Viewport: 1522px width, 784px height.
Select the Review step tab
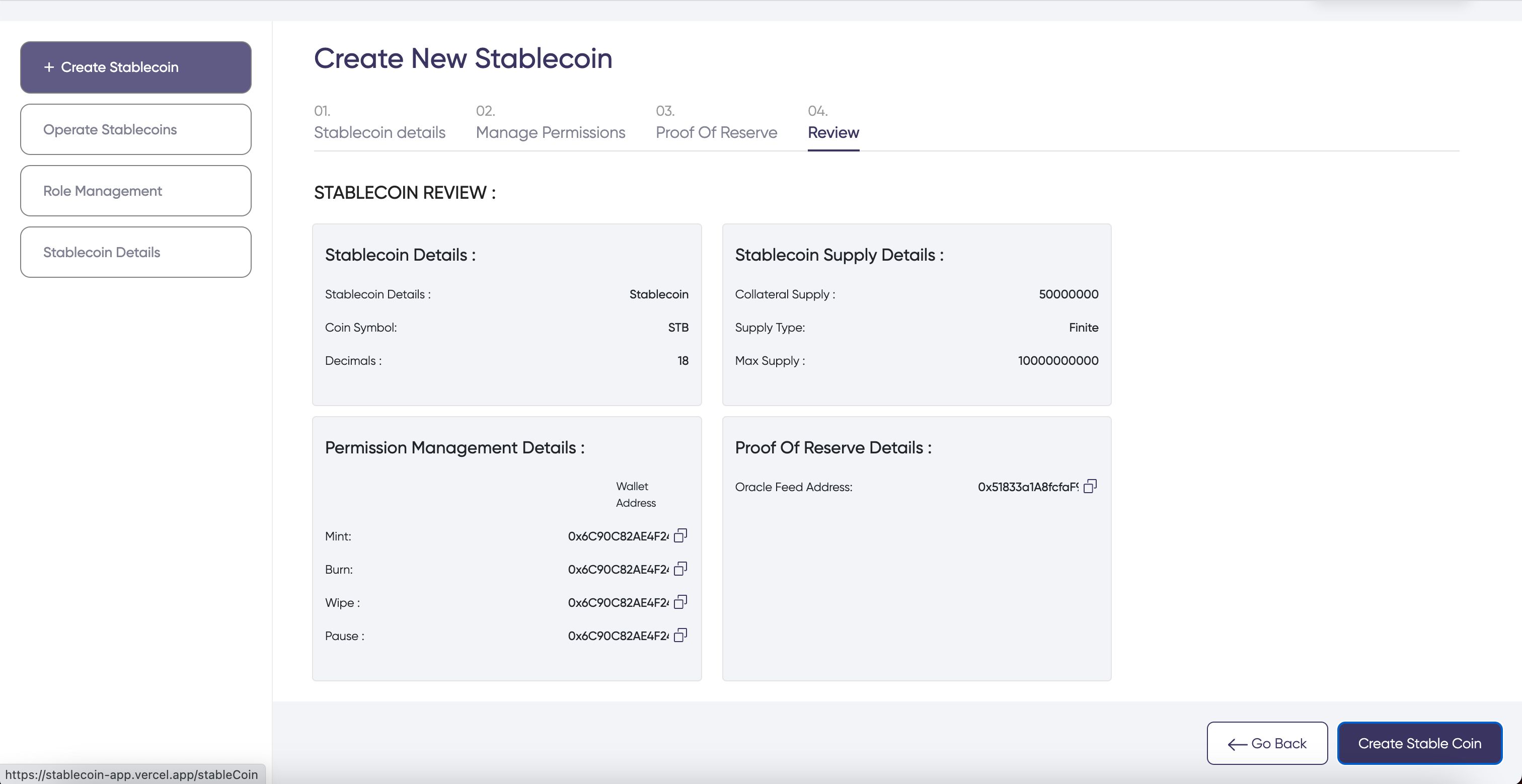click(833, 122)
